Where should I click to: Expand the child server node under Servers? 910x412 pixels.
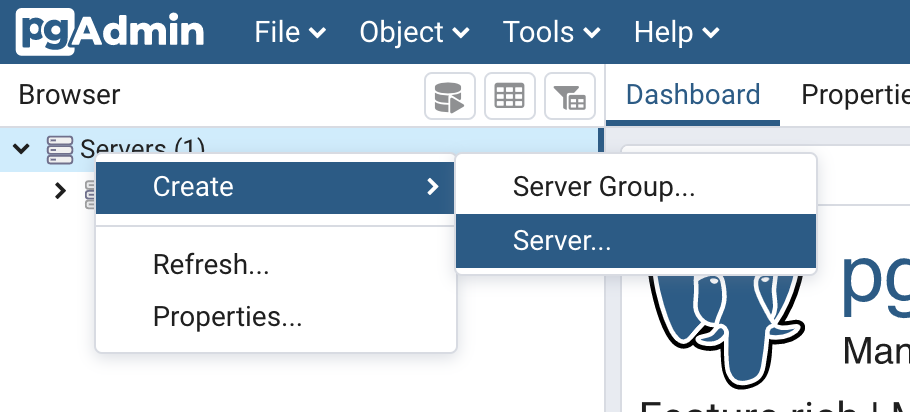60,190
